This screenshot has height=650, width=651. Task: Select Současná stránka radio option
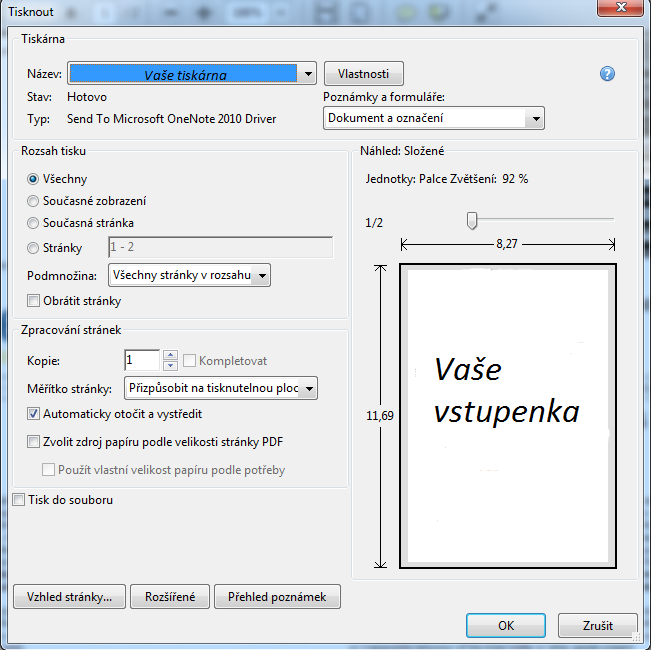pos(33,223)
